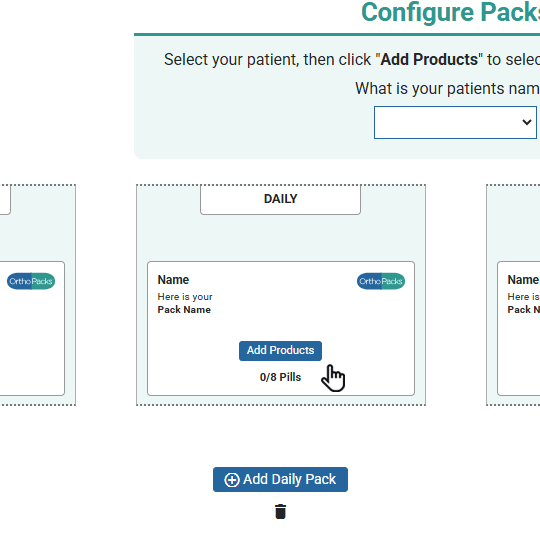The image size is (540, 540).
Task: Click the Add Products button
Action: [x=280, y=351]
